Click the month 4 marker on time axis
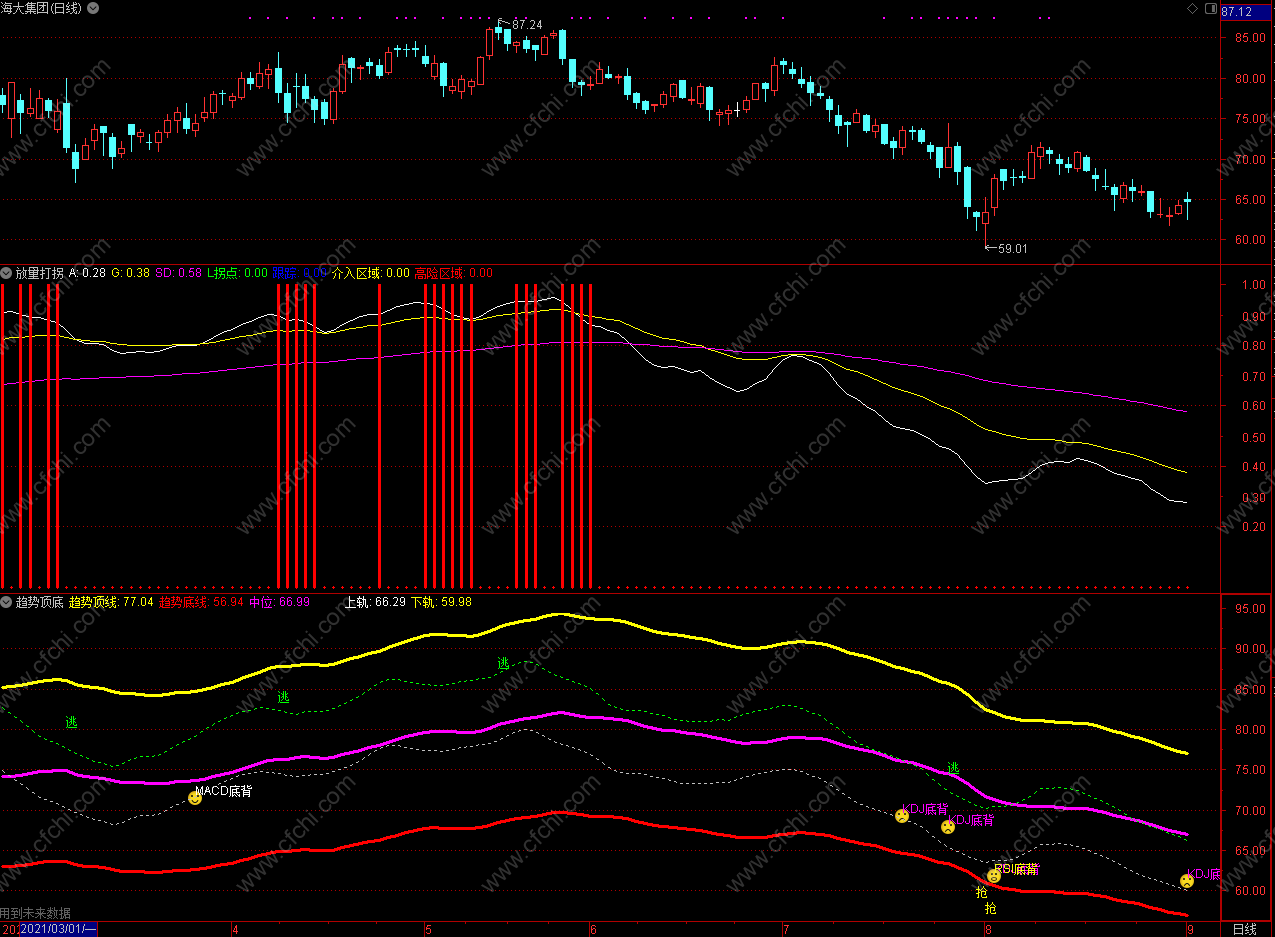 236,929
